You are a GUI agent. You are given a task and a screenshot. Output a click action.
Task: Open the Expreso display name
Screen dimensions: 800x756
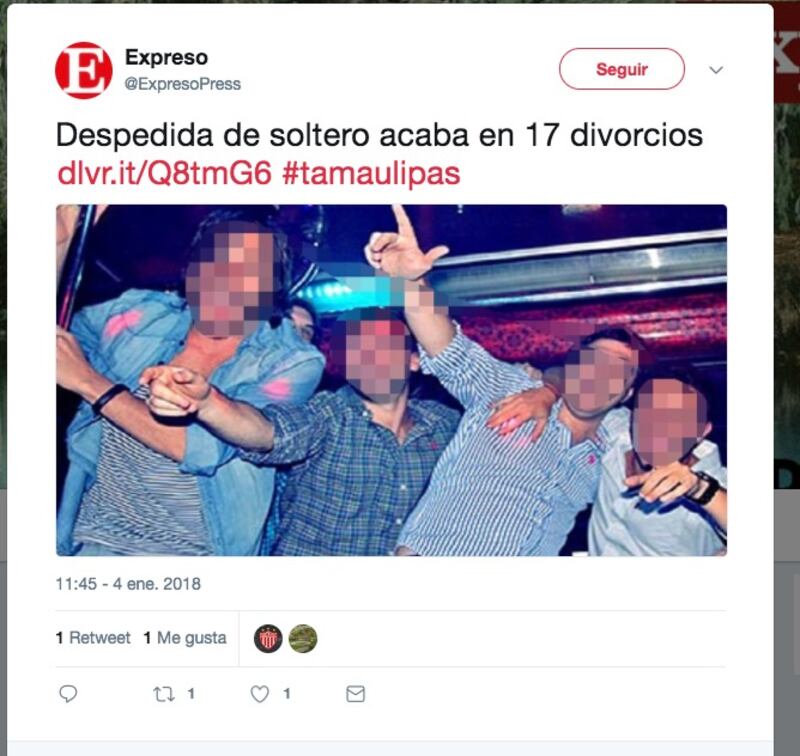click(x=166, y=57)
